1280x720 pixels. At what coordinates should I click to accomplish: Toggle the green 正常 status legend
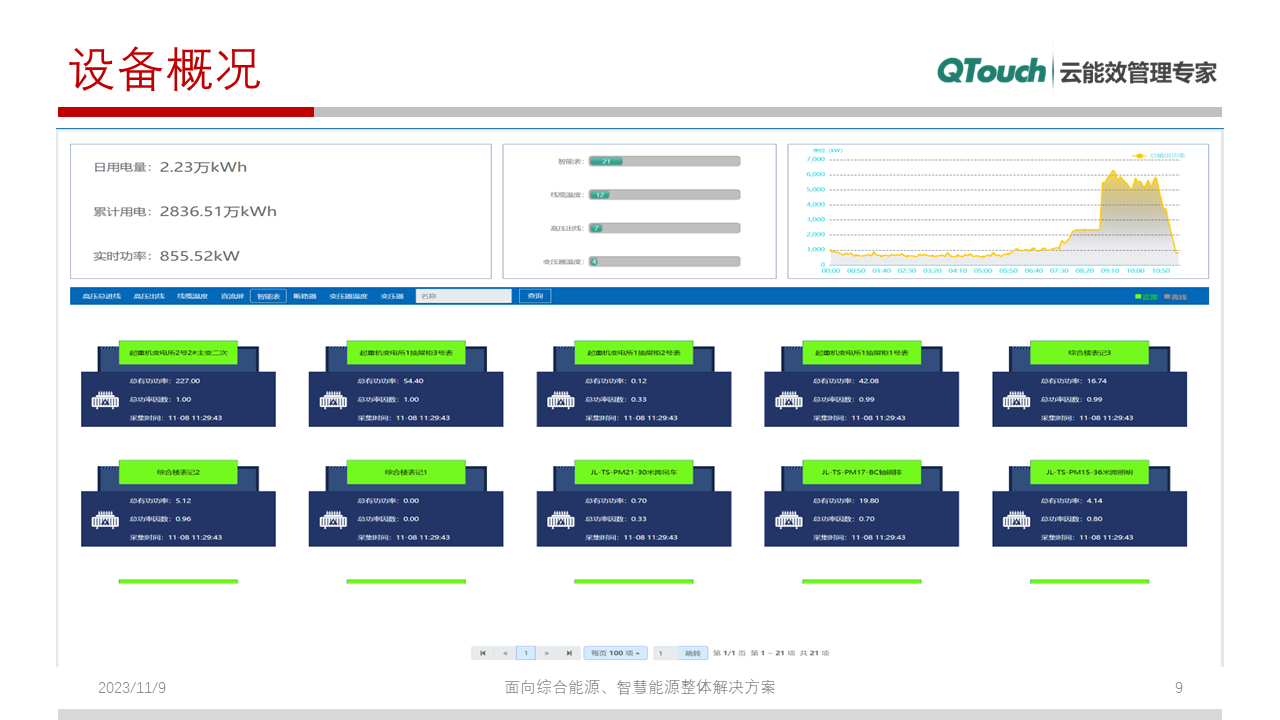click(x=1146, y=297)
